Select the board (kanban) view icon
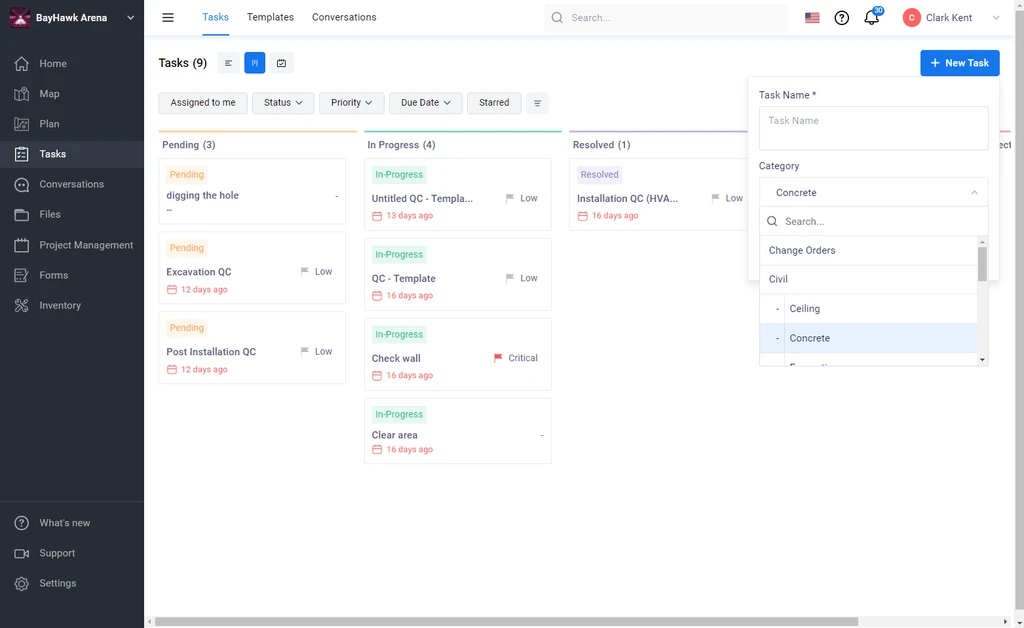This screenshot has height=628, width=1024. [255, 63]
